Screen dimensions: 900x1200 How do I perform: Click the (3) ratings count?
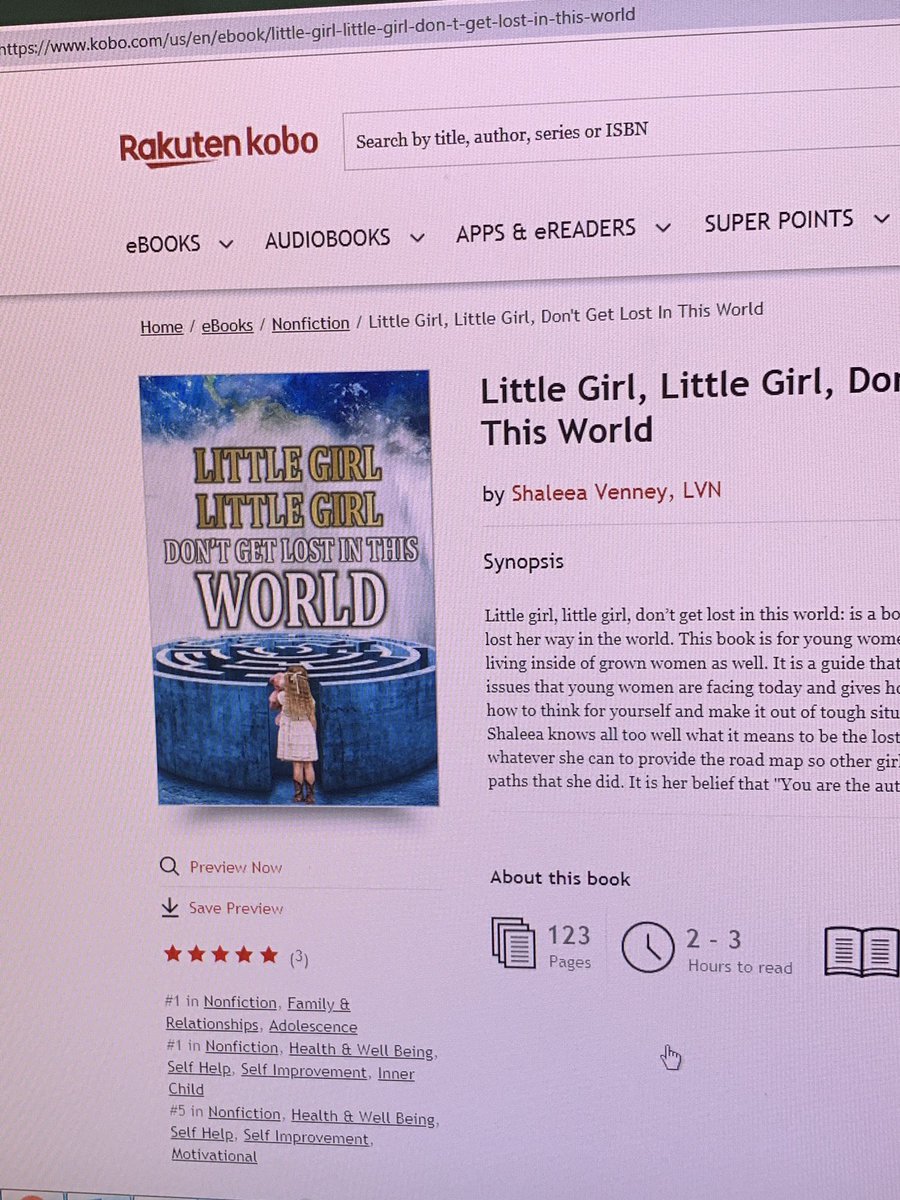299,958
